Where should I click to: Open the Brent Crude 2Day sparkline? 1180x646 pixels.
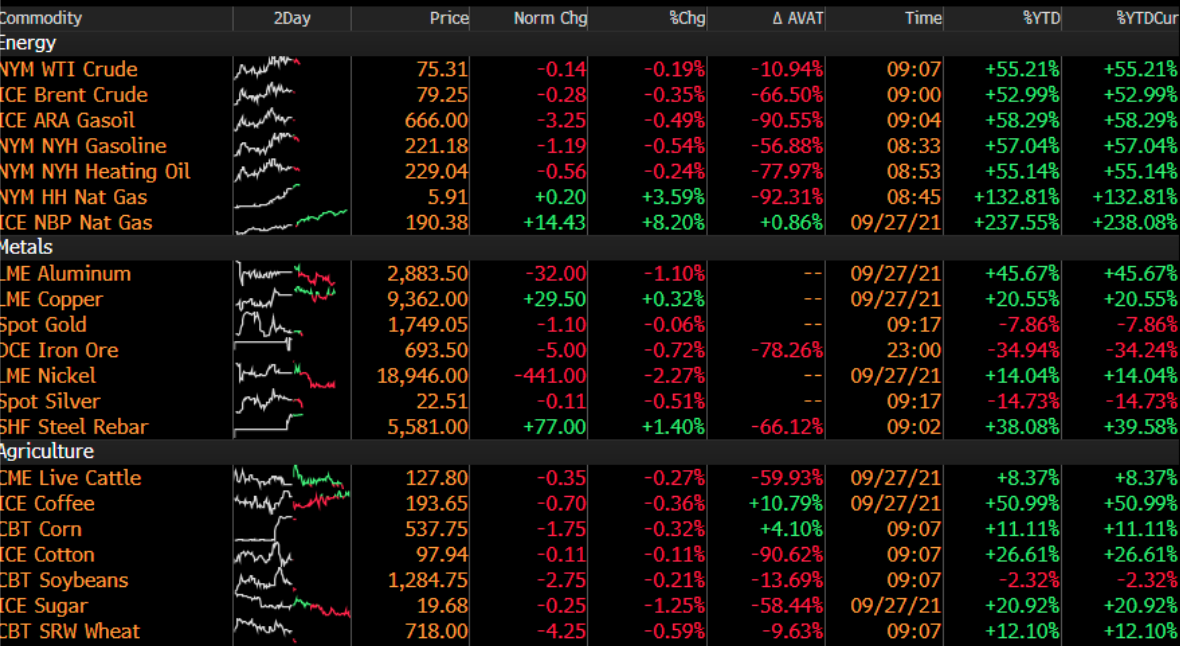pos(264,95)
